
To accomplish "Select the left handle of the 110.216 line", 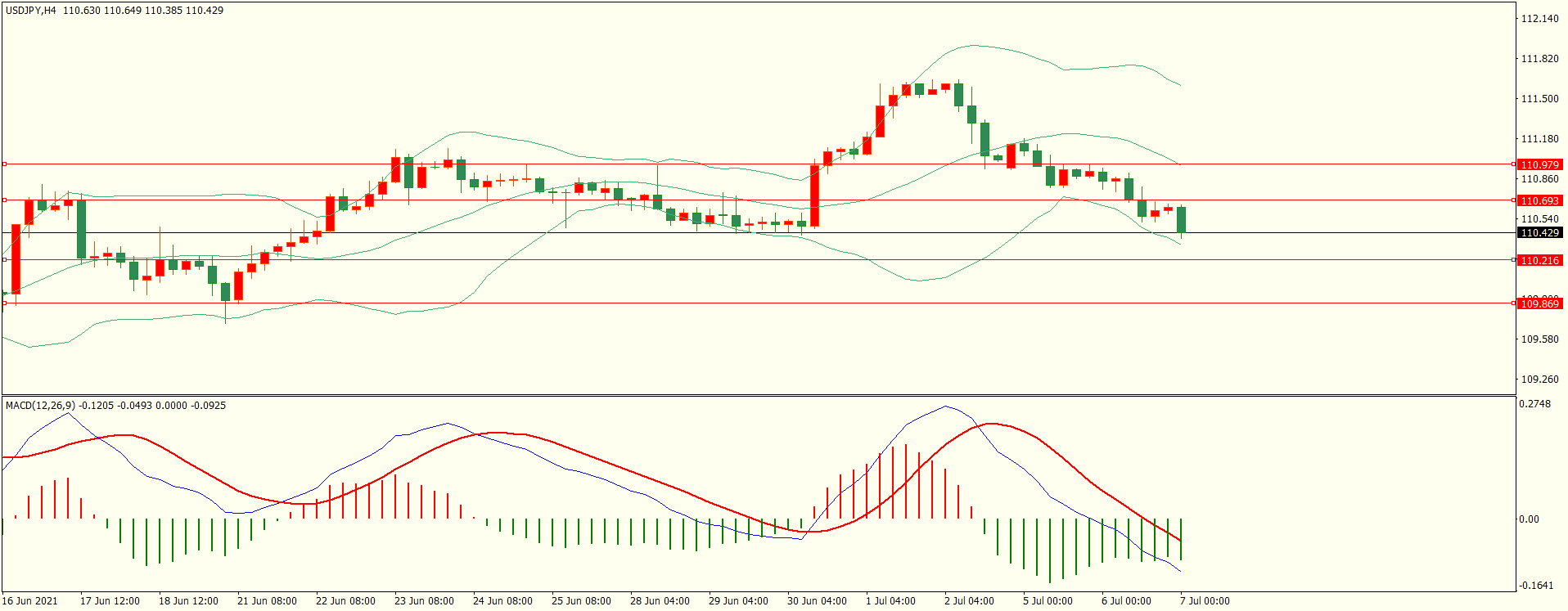I will pyautogui.click(x=4, y=260).
